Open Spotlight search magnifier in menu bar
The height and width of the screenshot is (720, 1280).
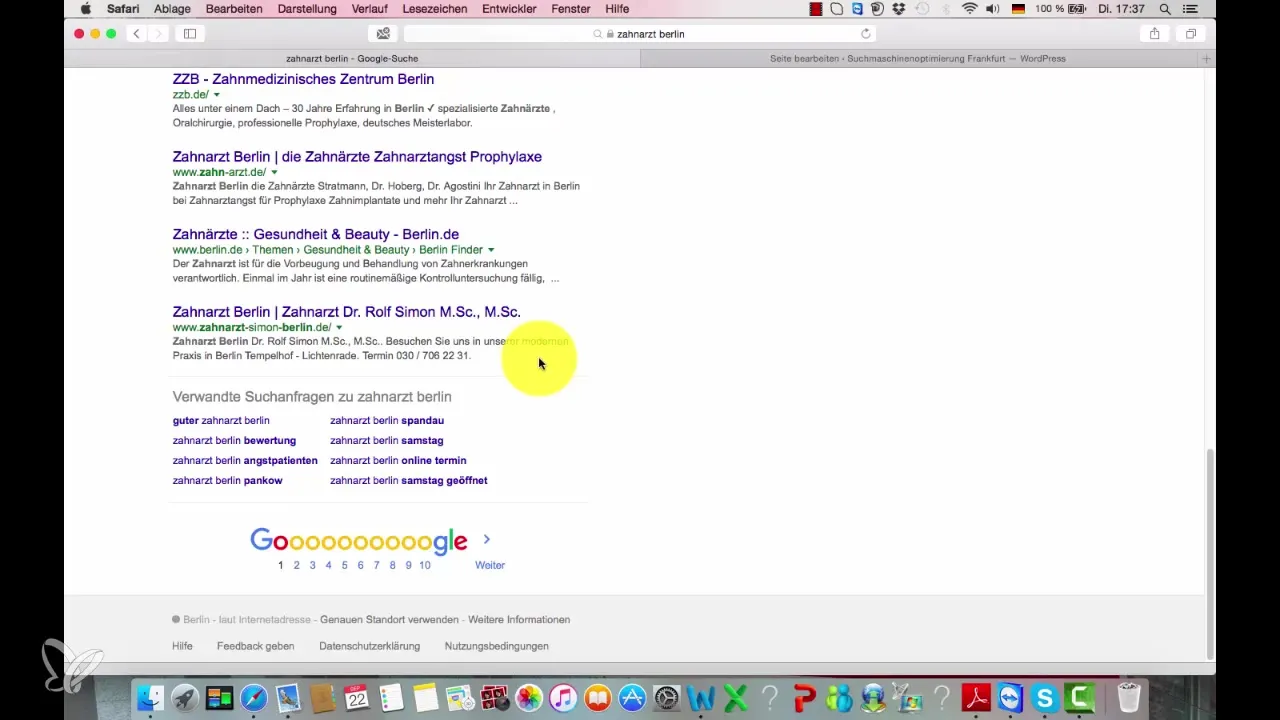1165,9
